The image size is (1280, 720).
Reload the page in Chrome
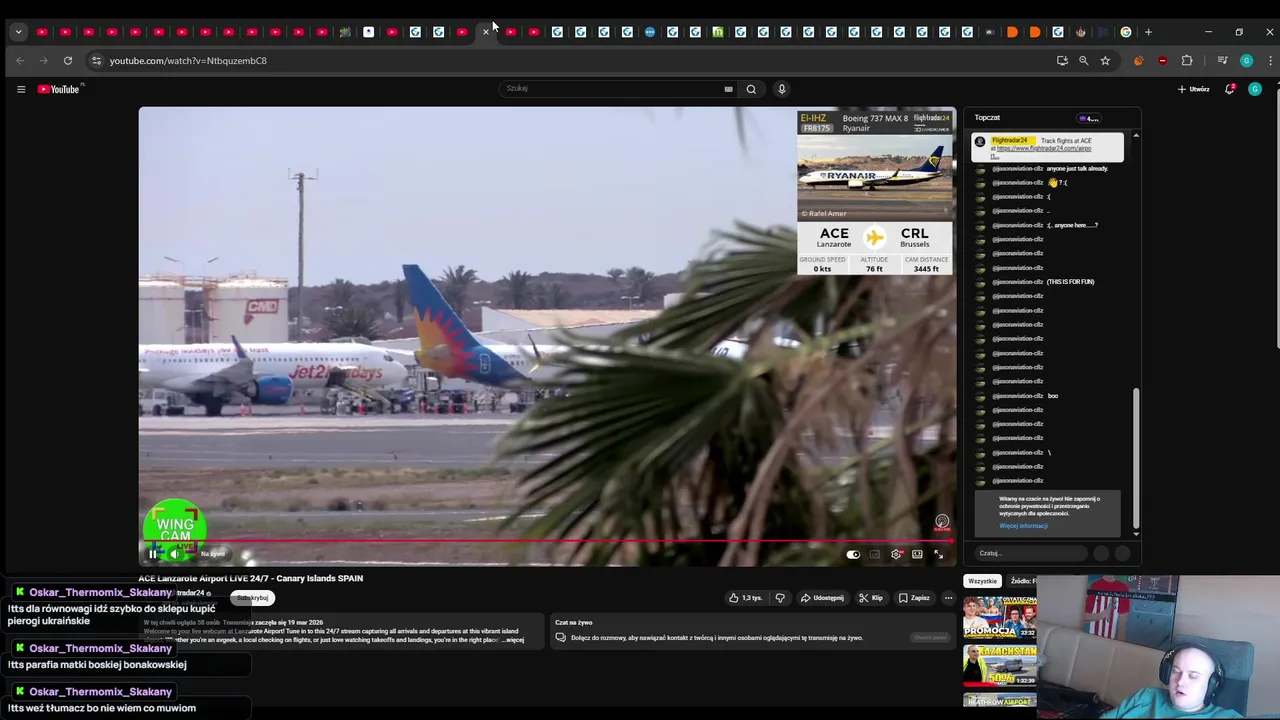click(x=68, y=61)
